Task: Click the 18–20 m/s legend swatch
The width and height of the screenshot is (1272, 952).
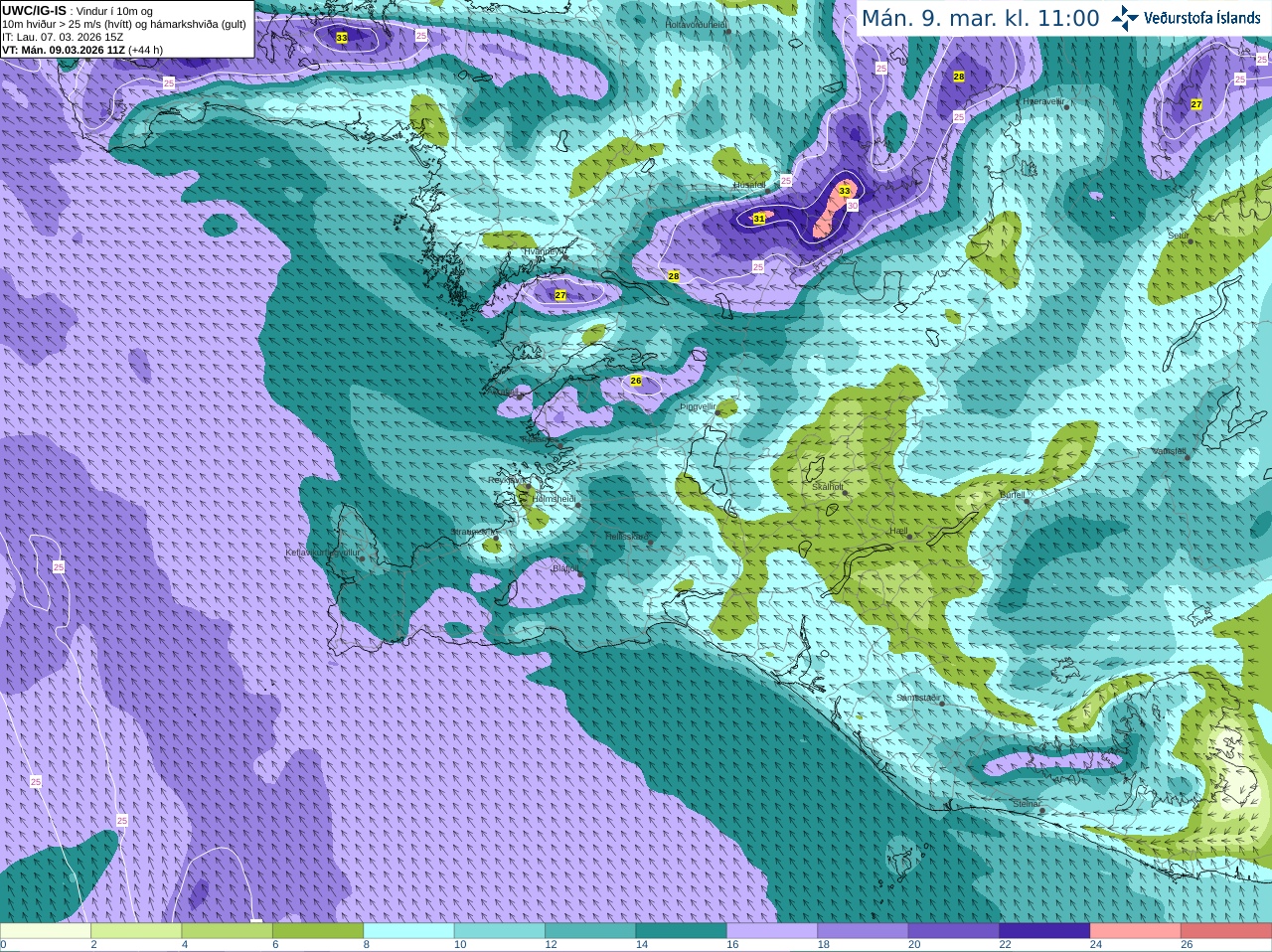Action: tap(863, 931)
